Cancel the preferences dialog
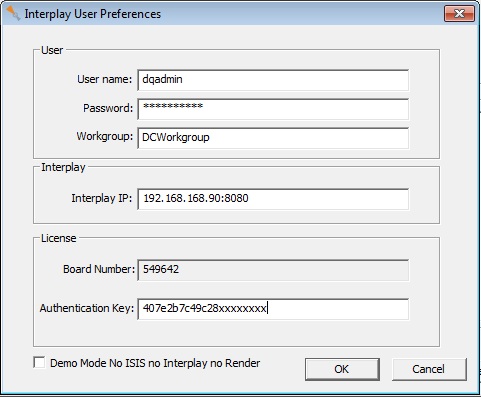481x397 pixels. click(429, 369)
